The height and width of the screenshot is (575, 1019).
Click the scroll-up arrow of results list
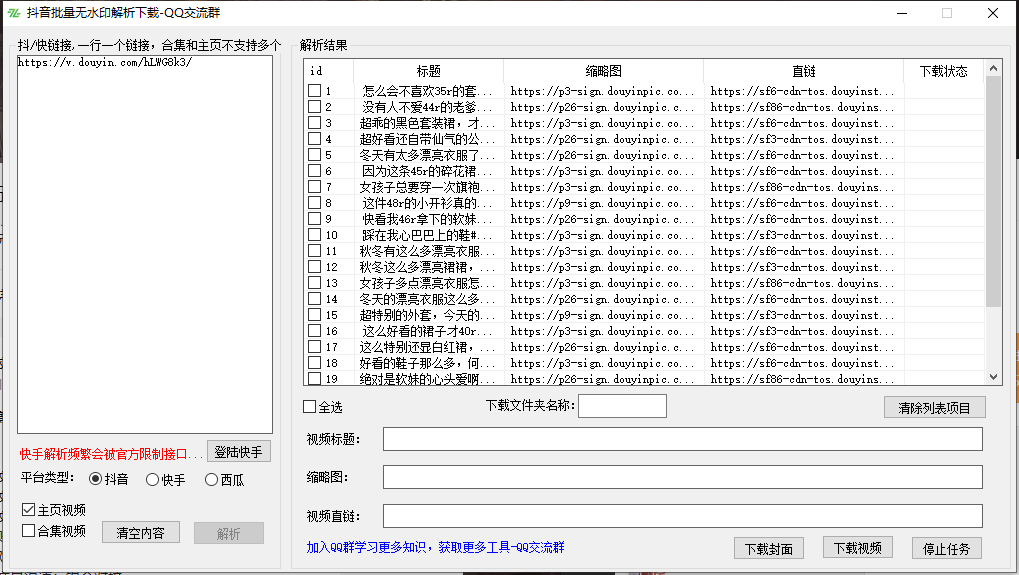[993, 68]
